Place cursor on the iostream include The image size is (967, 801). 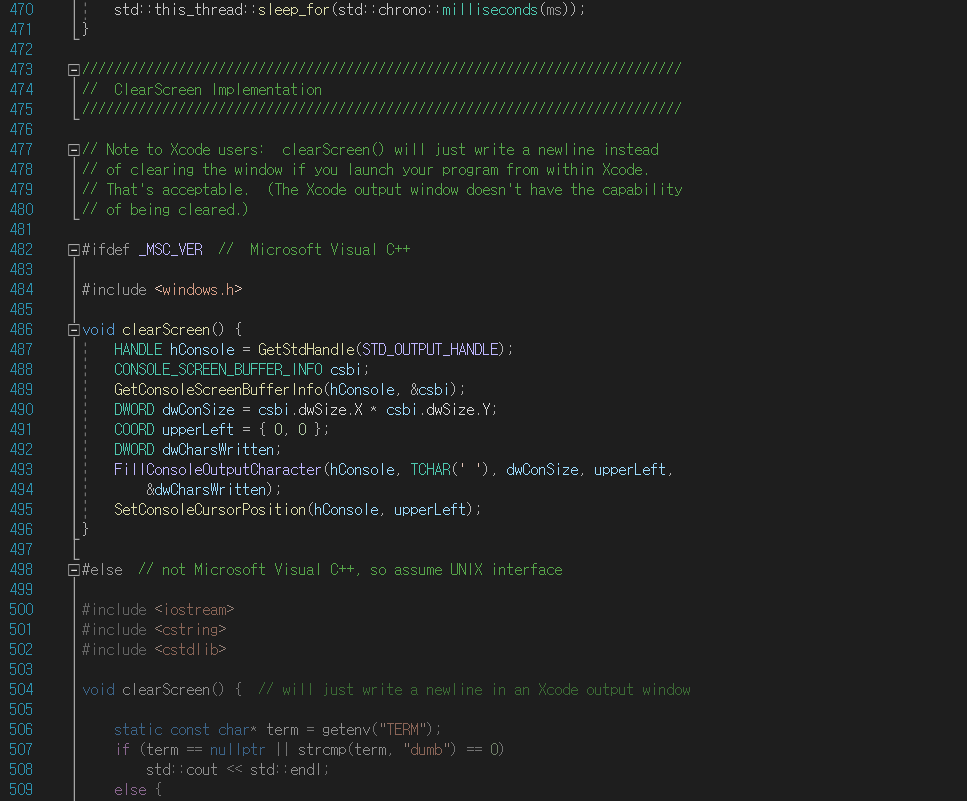196,609
